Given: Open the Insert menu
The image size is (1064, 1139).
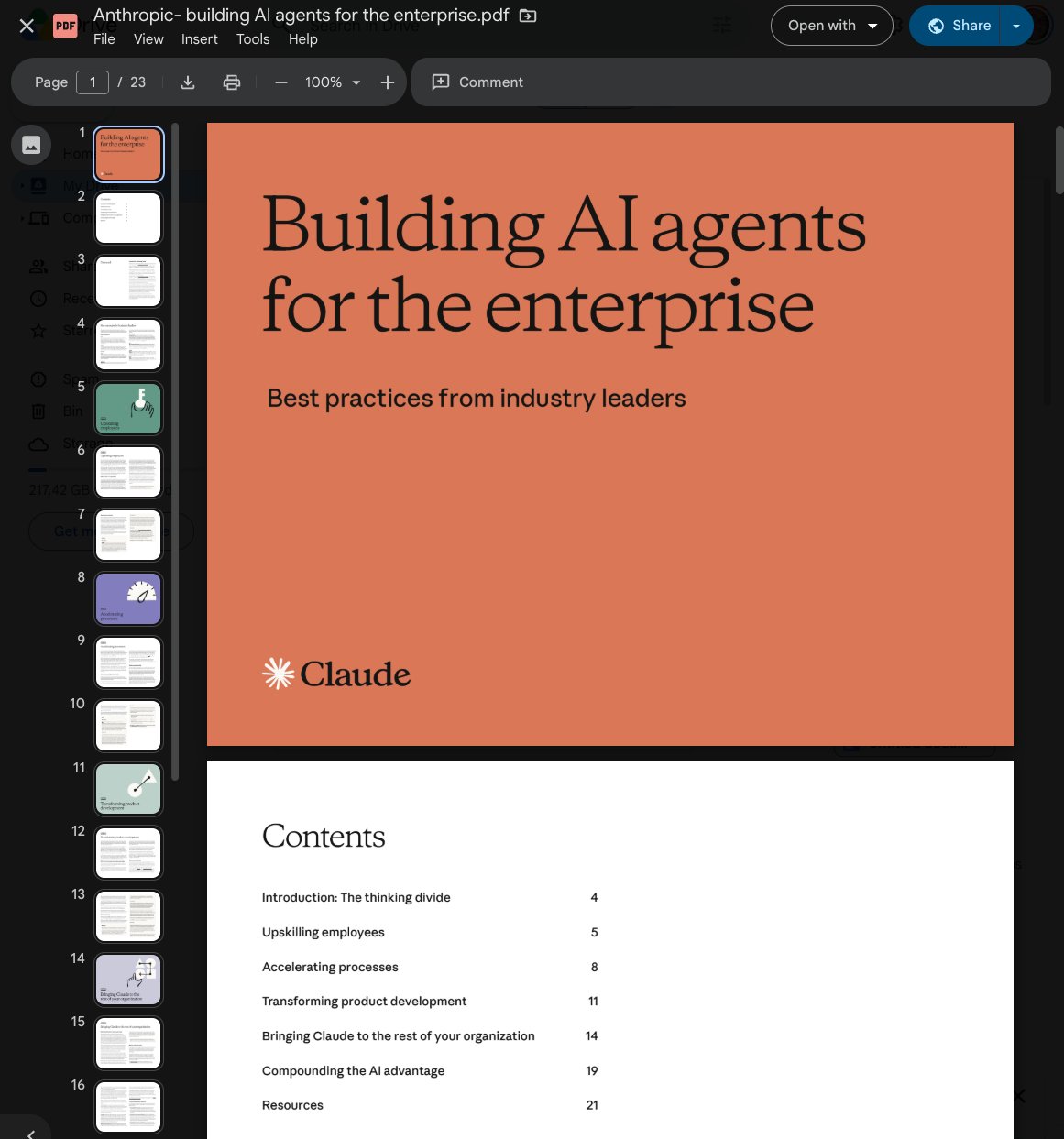Looking at the screenshot, I should coord(200,39).
